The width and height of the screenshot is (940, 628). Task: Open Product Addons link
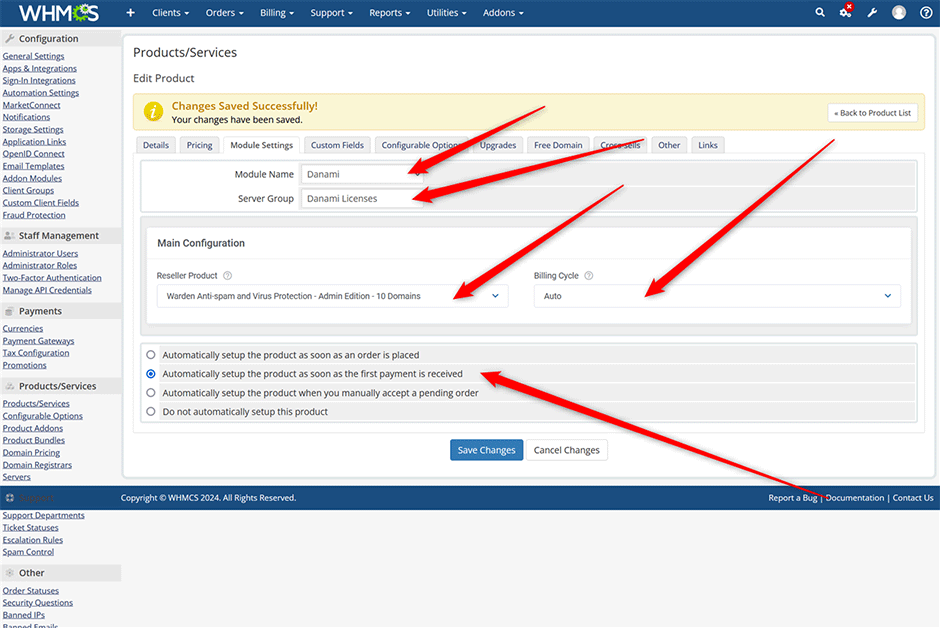pyautogui.click(x=32, y=428)
